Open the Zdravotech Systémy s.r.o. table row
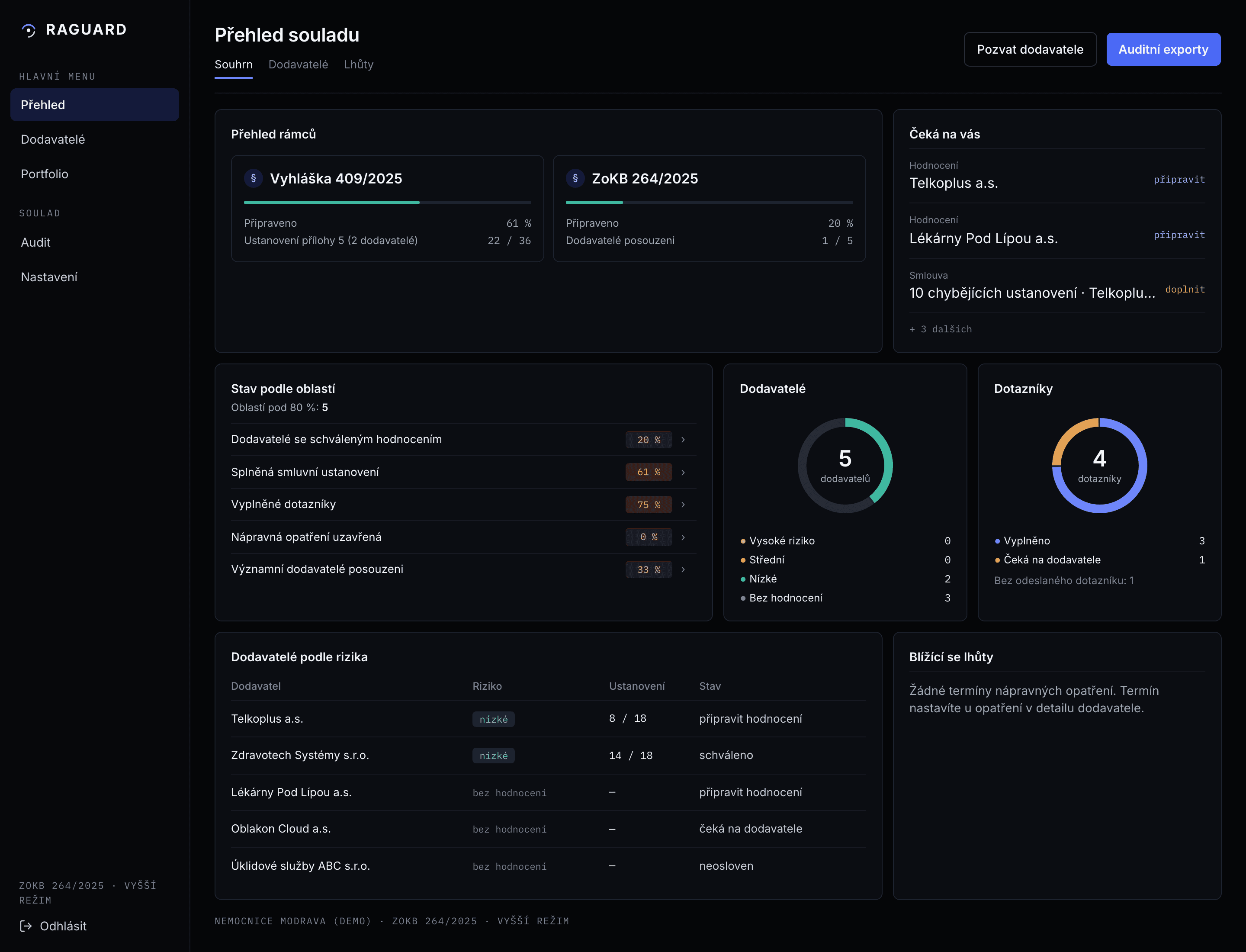The image size is (1246, 952). pyautogui.click(x=548, y=756)
